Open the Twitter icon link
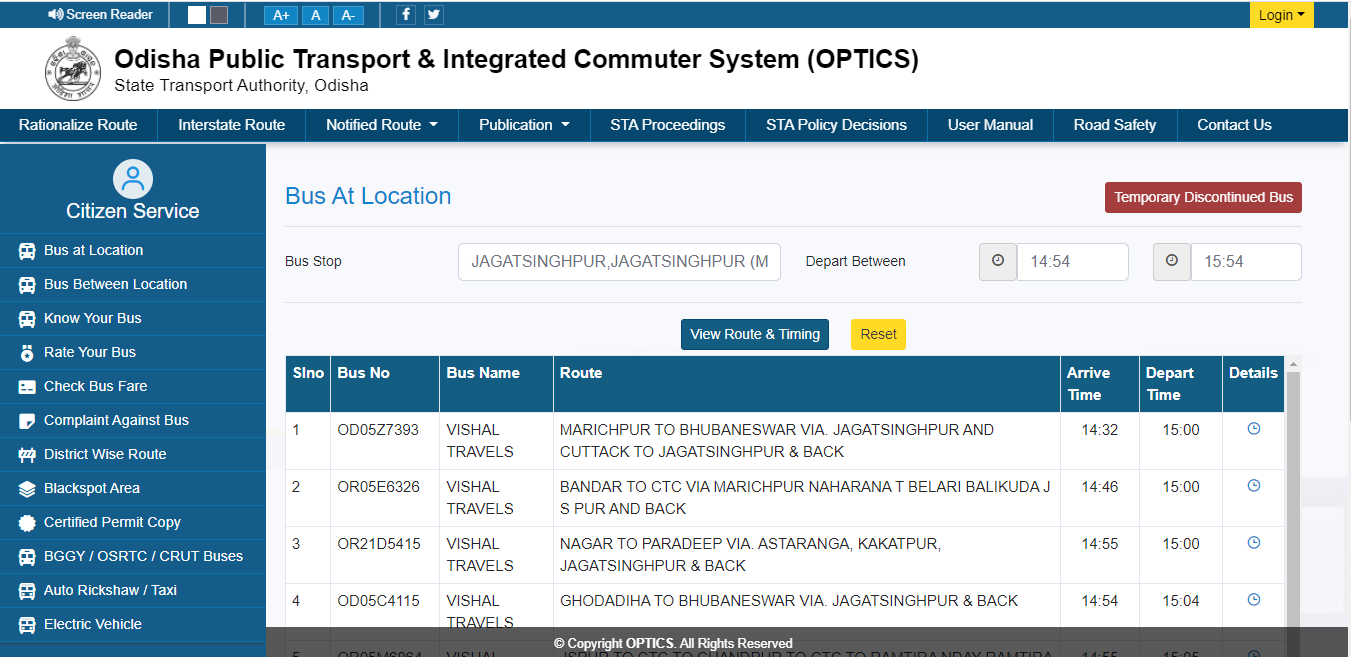The image size is (1351, 657). [x=433, y=14]
